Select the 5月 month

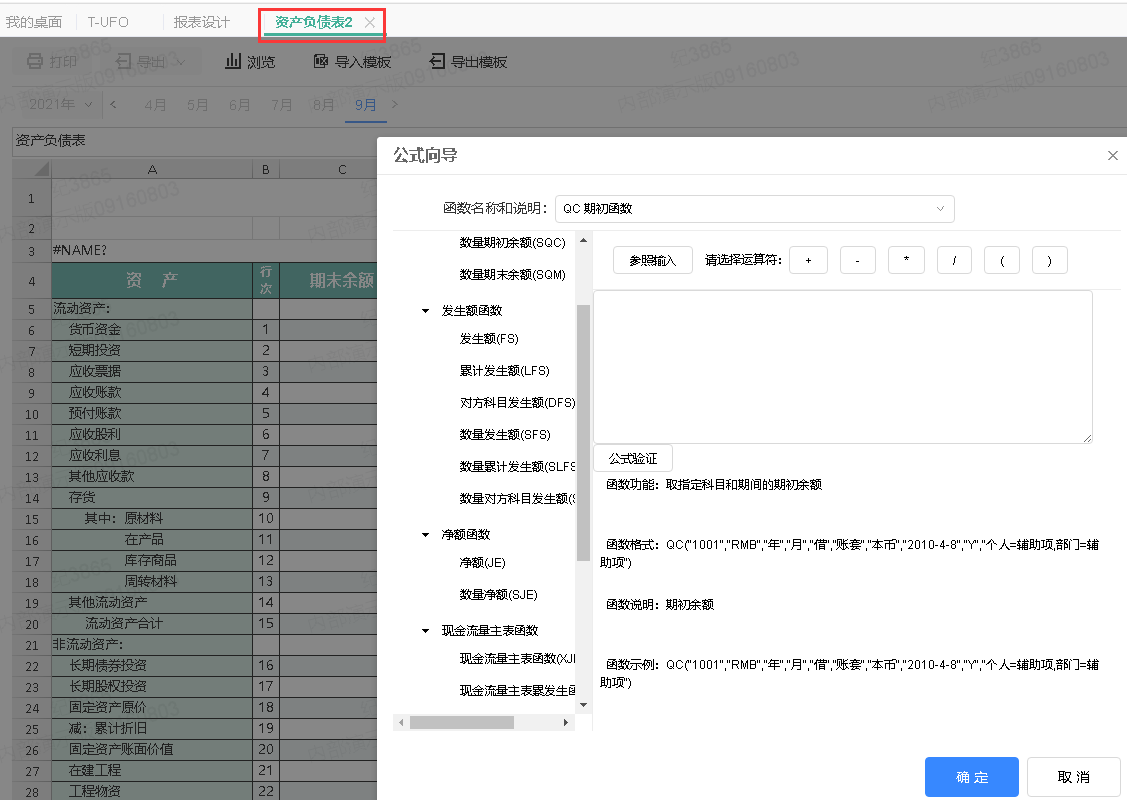pyautogui.click(x=197, y=105)
